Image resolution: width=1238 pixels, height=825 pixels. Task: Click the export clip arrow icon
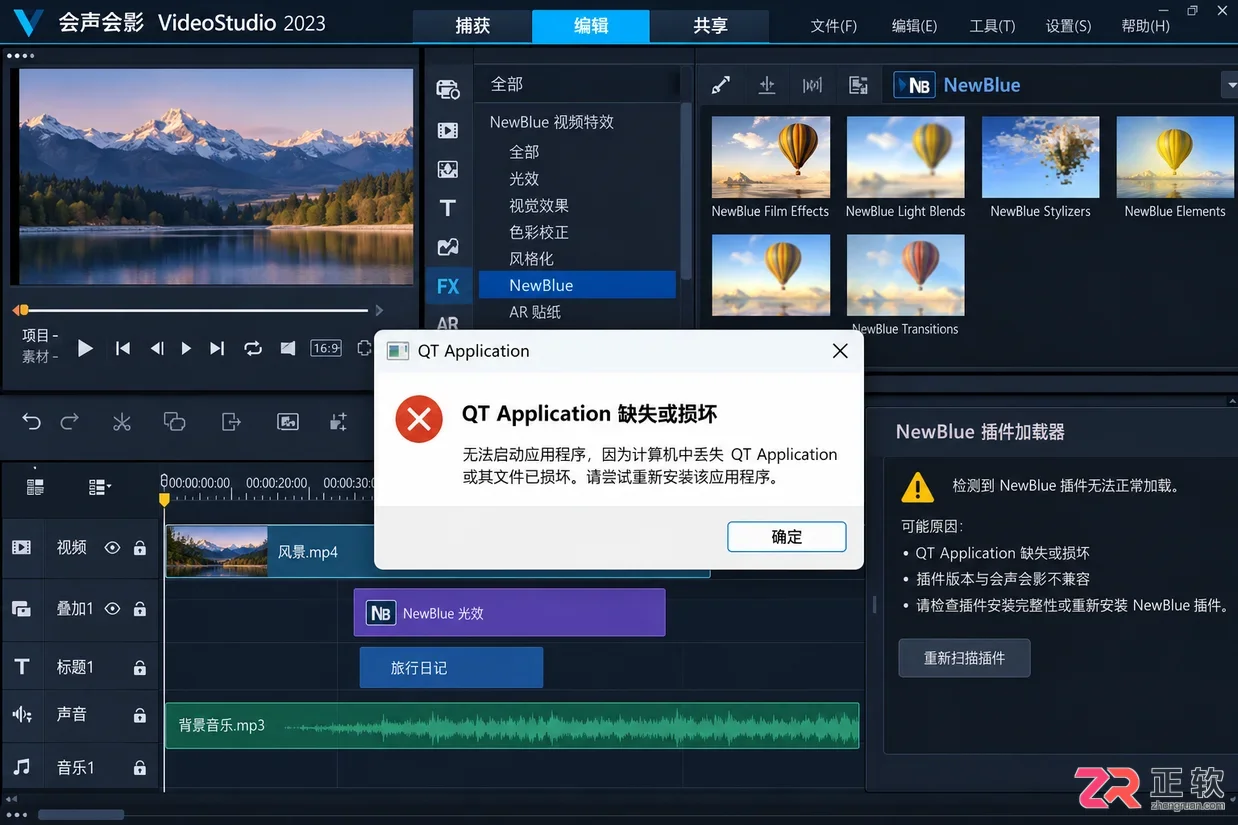231,422
